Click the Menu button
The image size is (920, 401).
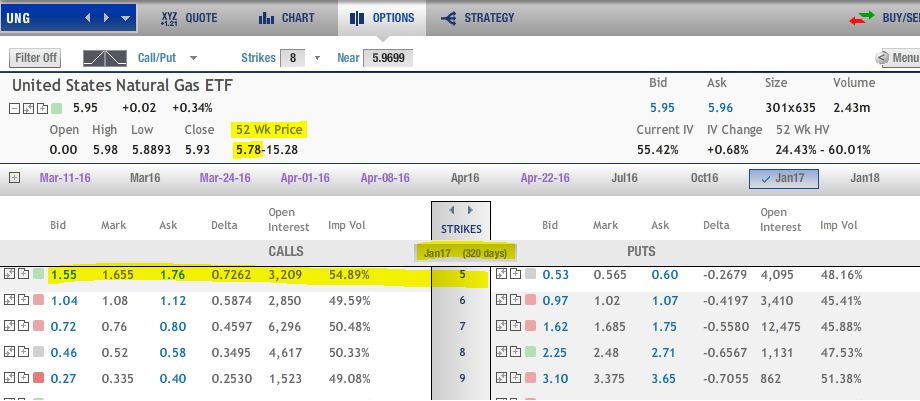(900, 58)
